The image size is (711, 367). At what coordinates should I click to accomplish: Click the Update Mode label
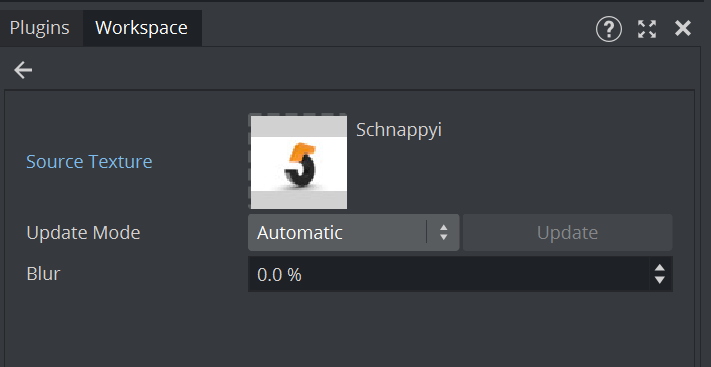(x=83, y=233)
